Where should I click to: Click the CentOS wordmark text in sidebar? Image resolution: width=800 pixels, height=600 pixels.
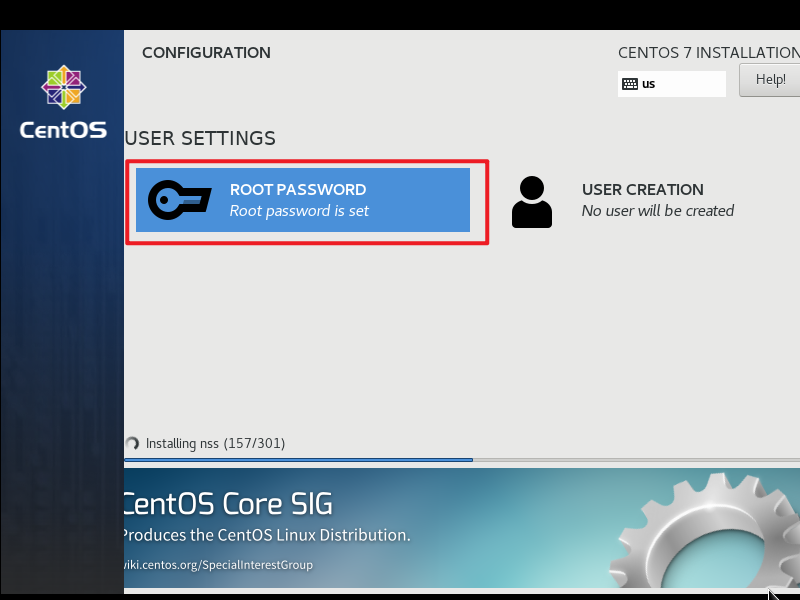click(x=63, y=130)
